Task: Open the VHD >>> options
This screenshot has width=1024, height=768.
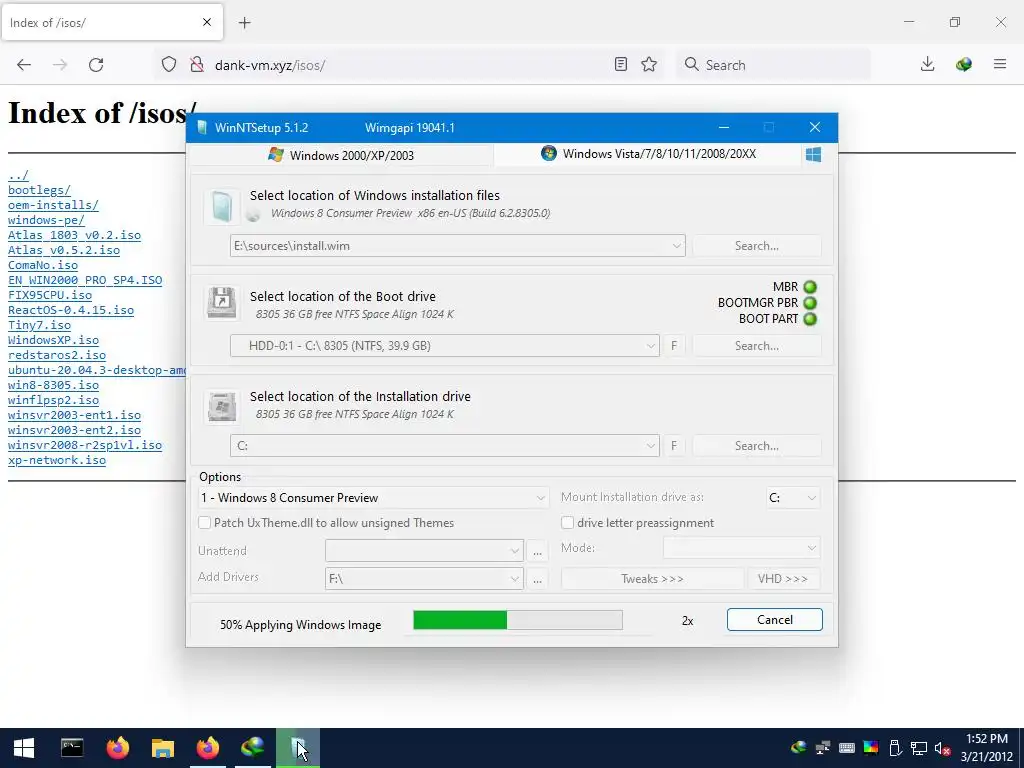Action: click(782, 579)
